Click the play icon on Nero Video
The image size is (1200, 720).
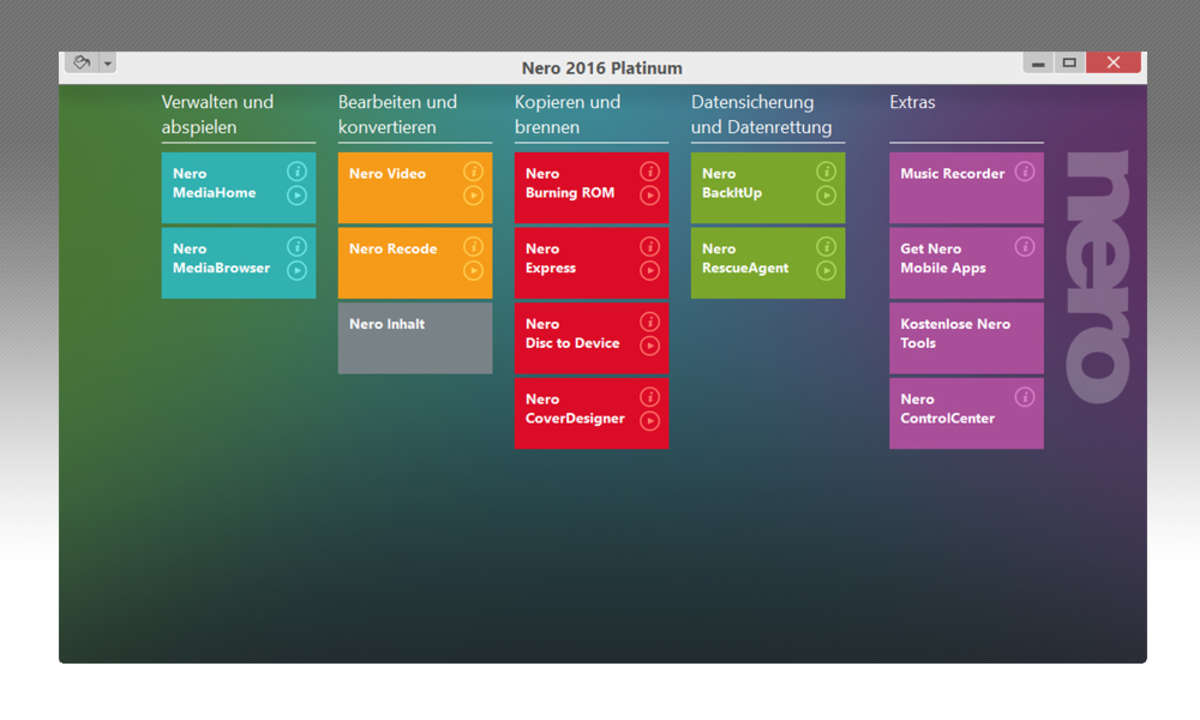(473, 195)
